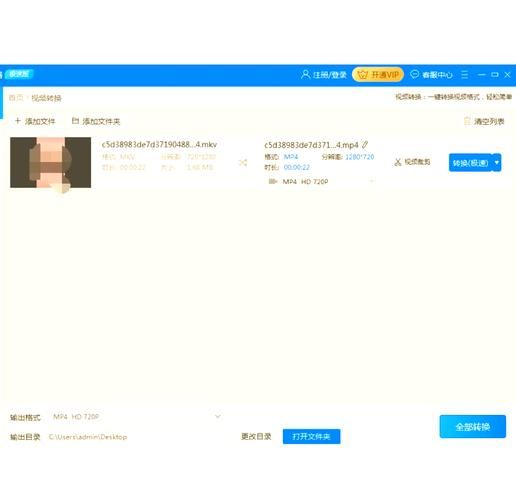Screen dimensions: 516x500
Task: Go to 首页 in the breadcrumb
Action: [16, 98]
